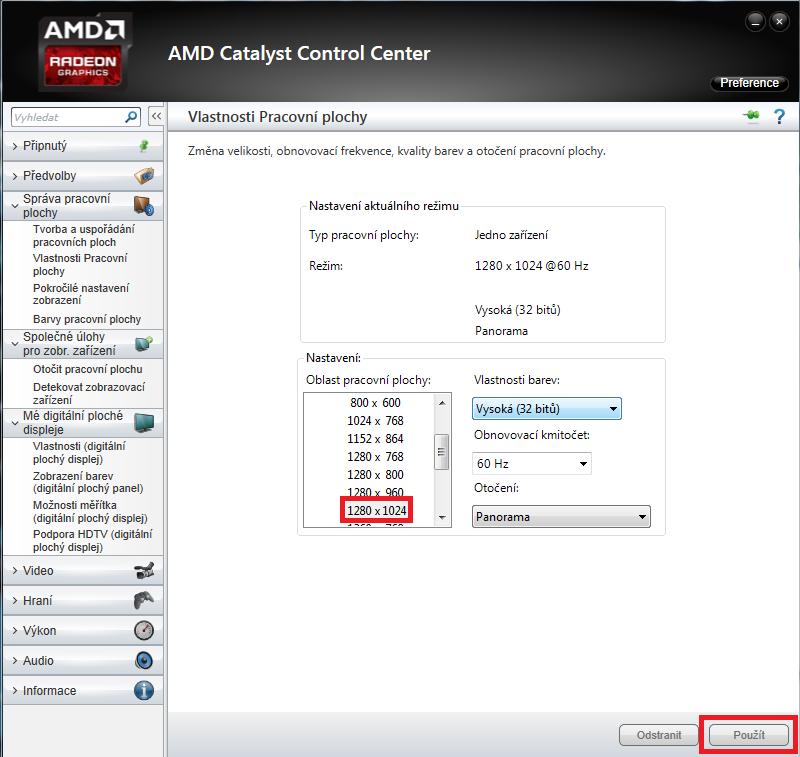Viewport: 800px width, 757px height.
Task: Click the green pin icon in the page header
Action: tap(751, 116)
